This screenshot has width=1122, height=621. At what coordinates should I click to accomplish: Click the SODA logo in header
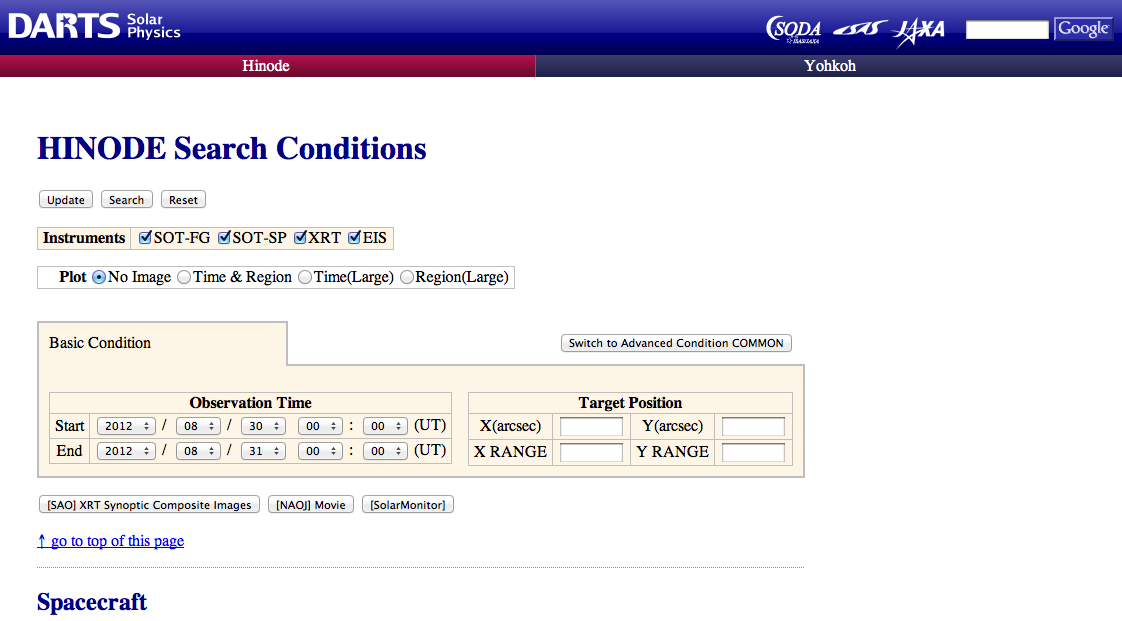click(794, 29)
